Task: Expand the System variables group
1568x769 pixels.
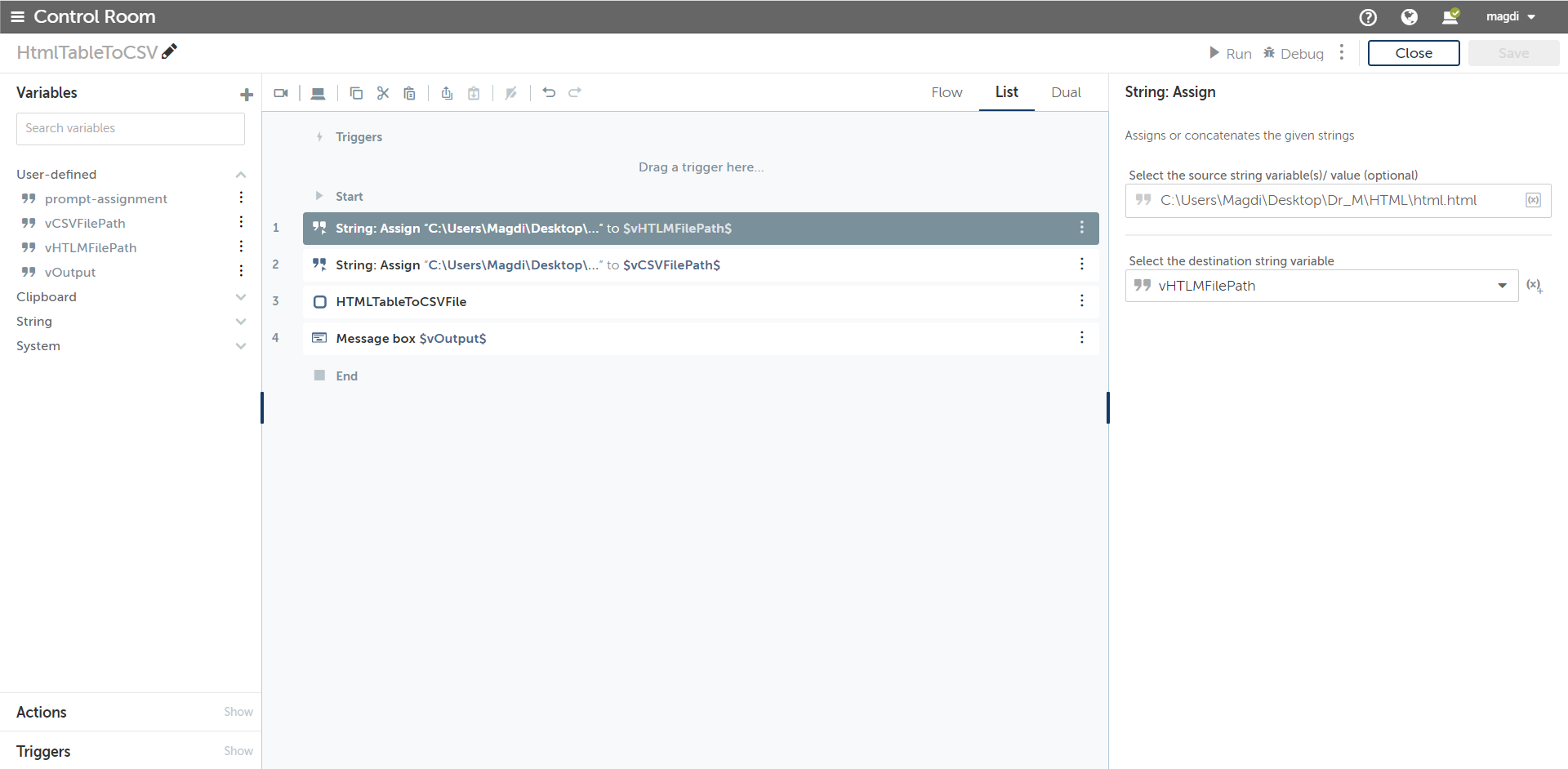Action: coord(241,346)
